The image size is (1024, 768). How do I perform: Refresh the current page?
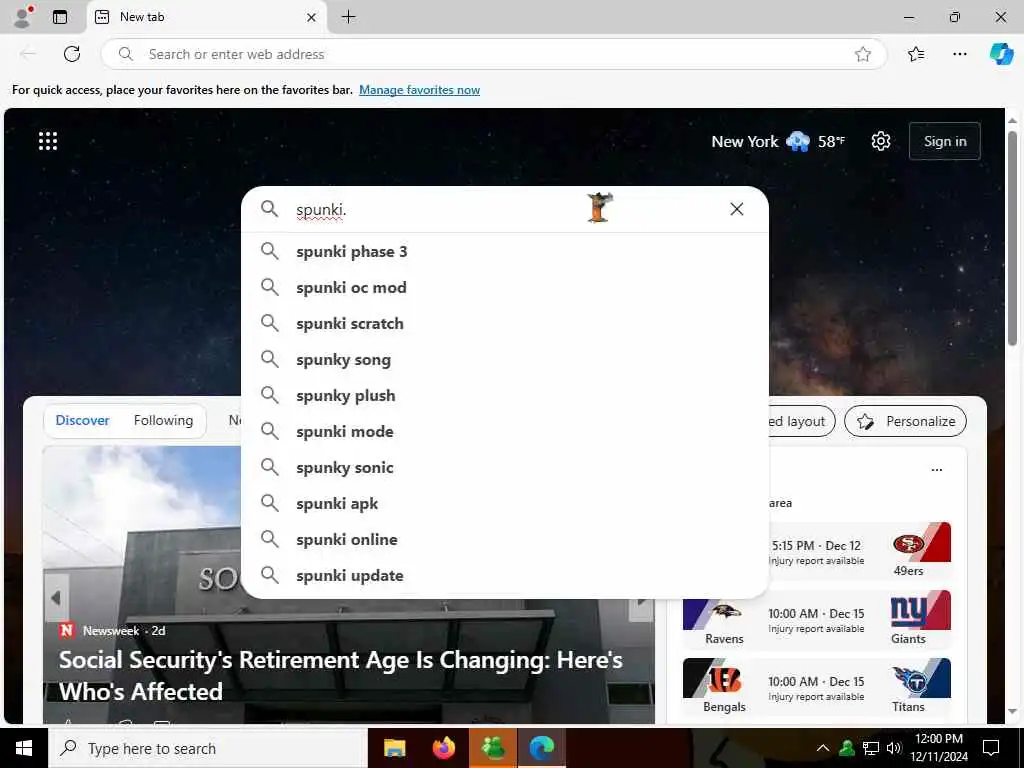(72, 54)
